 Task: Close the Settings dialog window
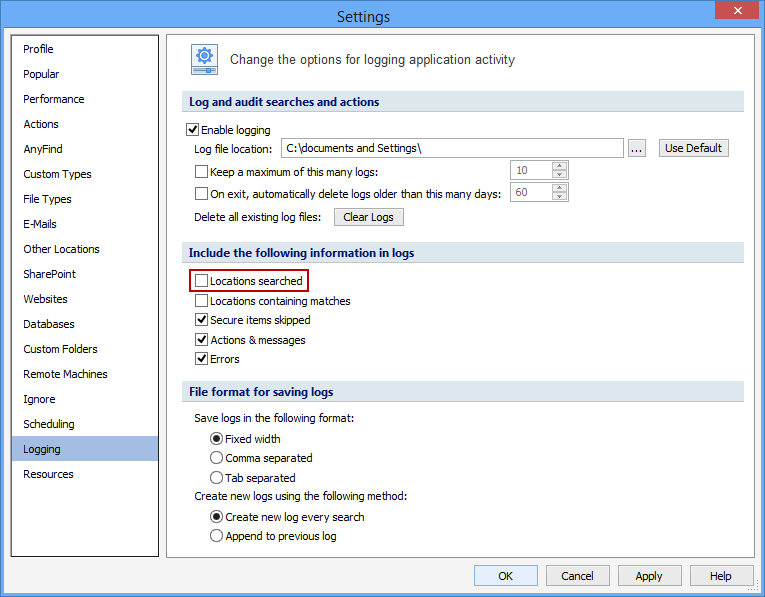click(x=736, y=12)
